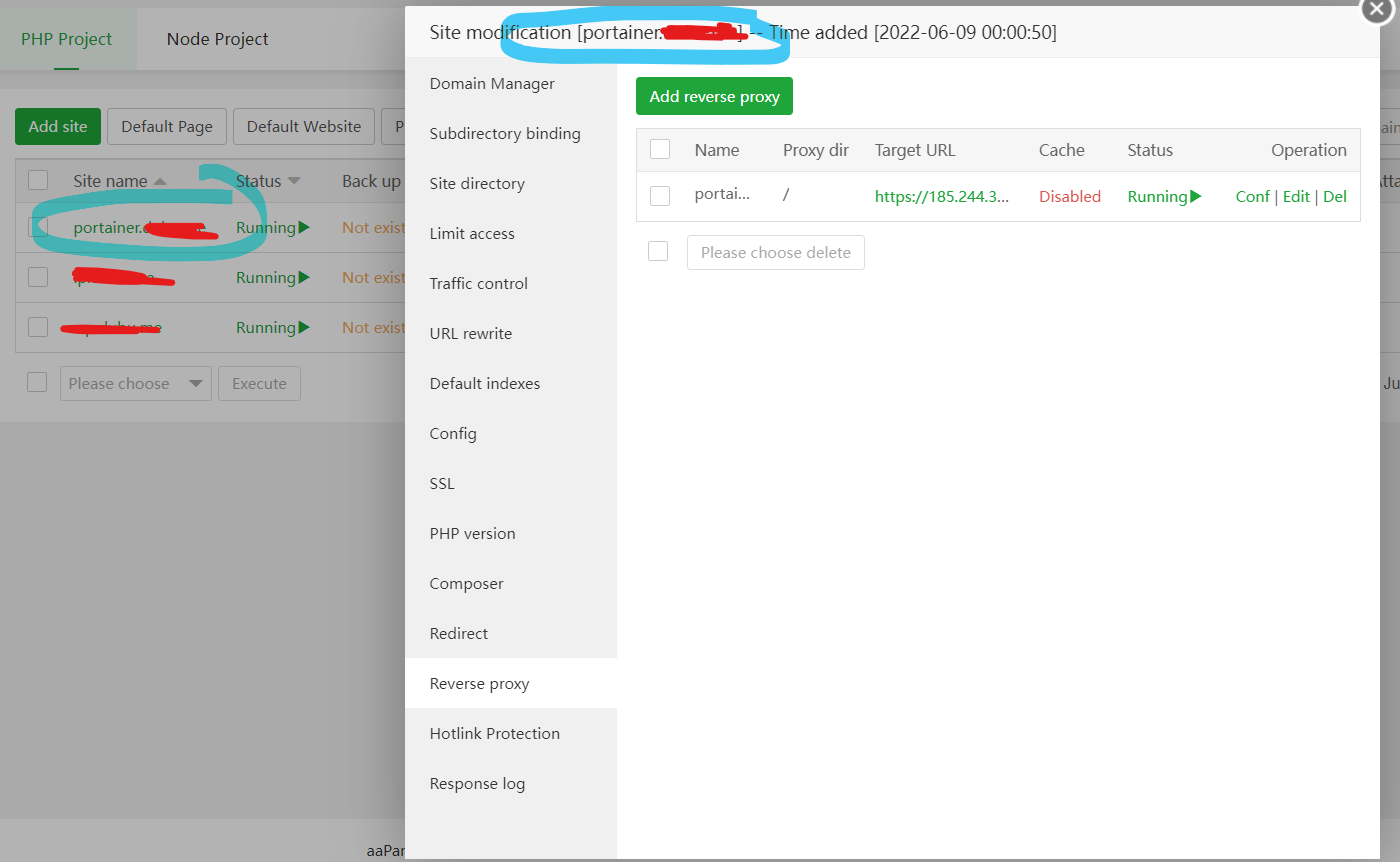Switch to the Node Project tab

click(217, 39)
